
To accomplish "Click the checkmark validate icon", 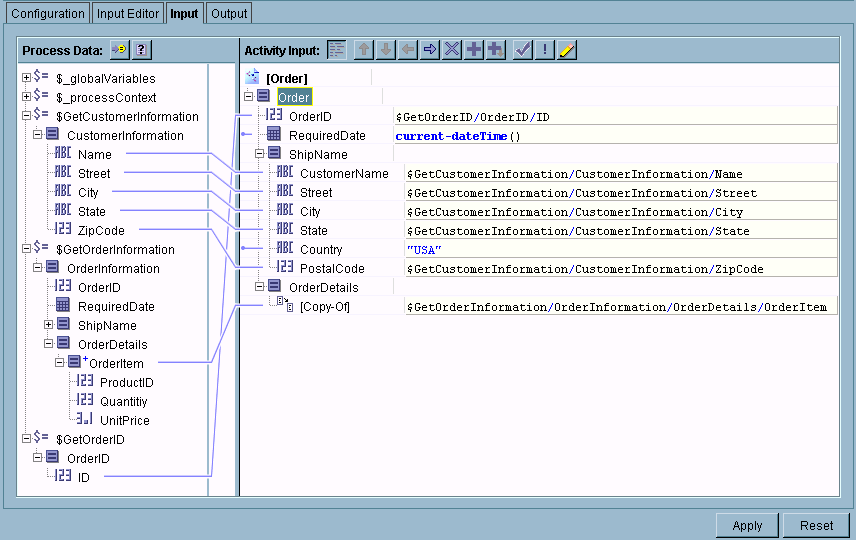I will coord(522,50).
